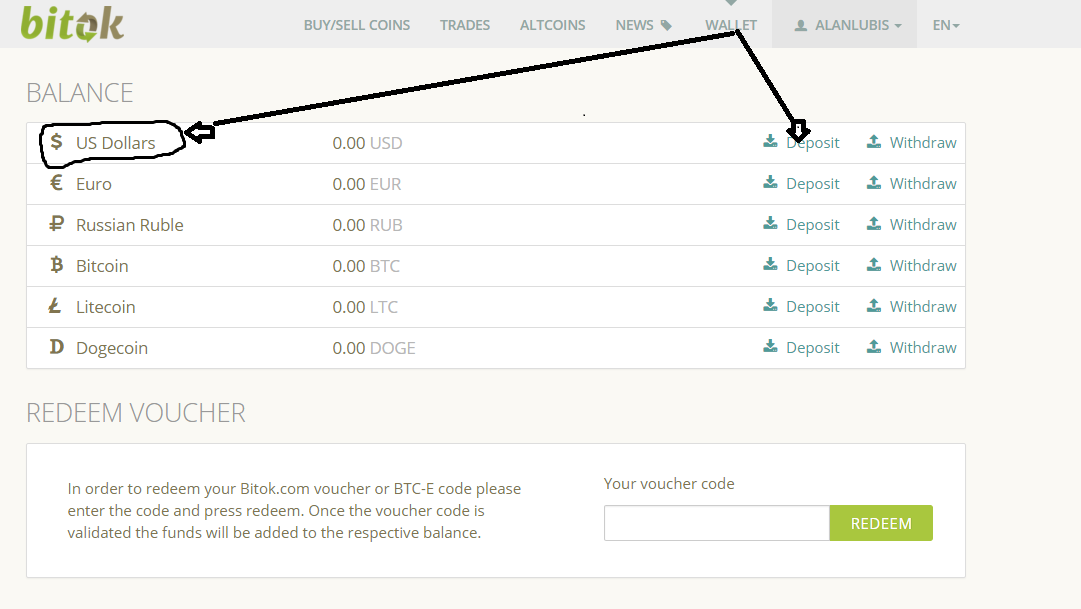This screenshot has width=1081, height=609.
Task: Click the deposit icon in the Dogecoin row
Action: click(770, 346)
